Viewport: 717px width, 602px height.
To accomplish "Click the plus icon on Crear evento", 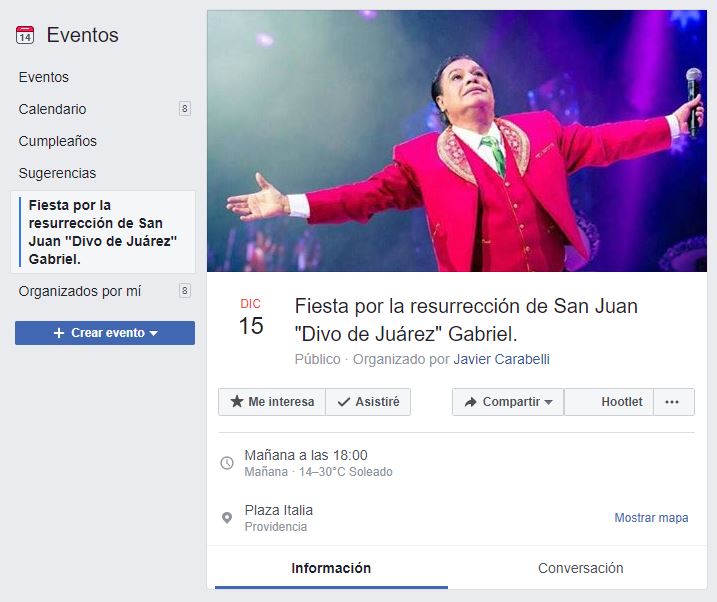I will click(x=59, y=333).
